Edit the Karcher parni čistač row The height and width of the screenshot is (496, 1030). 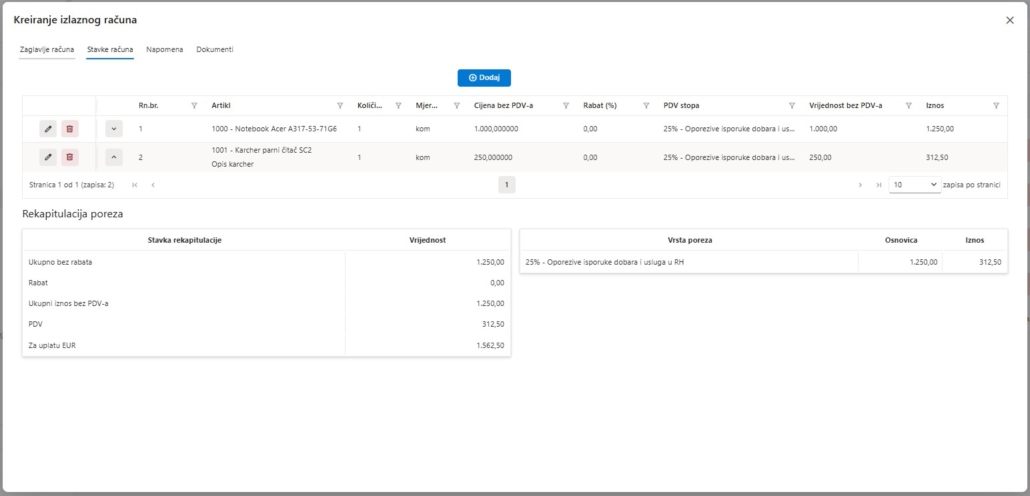(x=48, y=157)
